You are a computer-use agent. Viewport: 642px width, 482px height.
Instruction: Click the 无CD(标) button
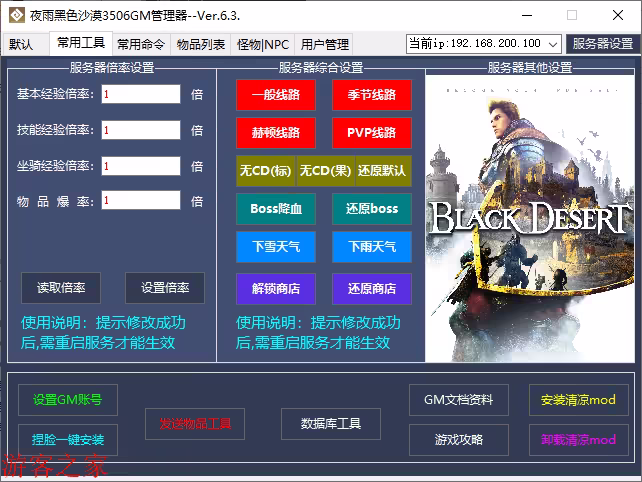266,171
